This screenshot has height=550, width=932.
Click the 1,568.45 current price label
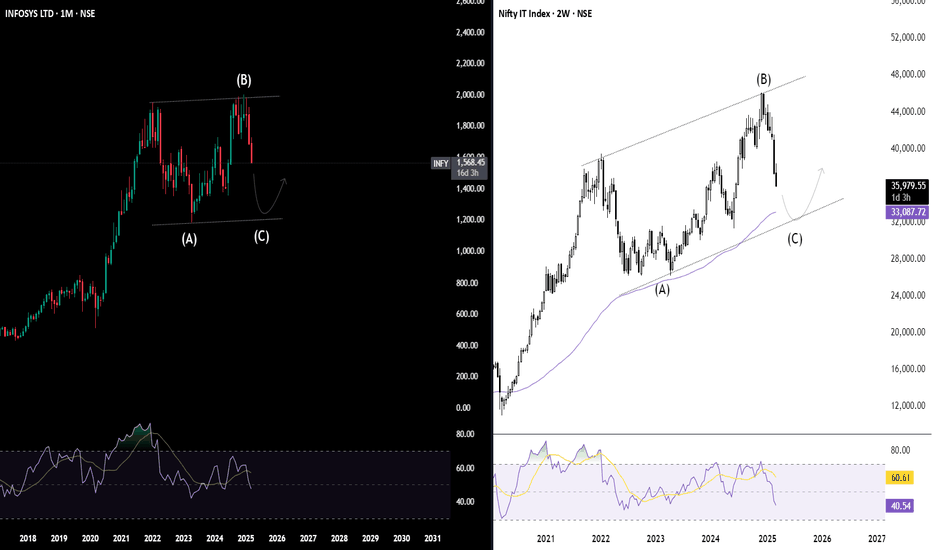pos(470,162)
